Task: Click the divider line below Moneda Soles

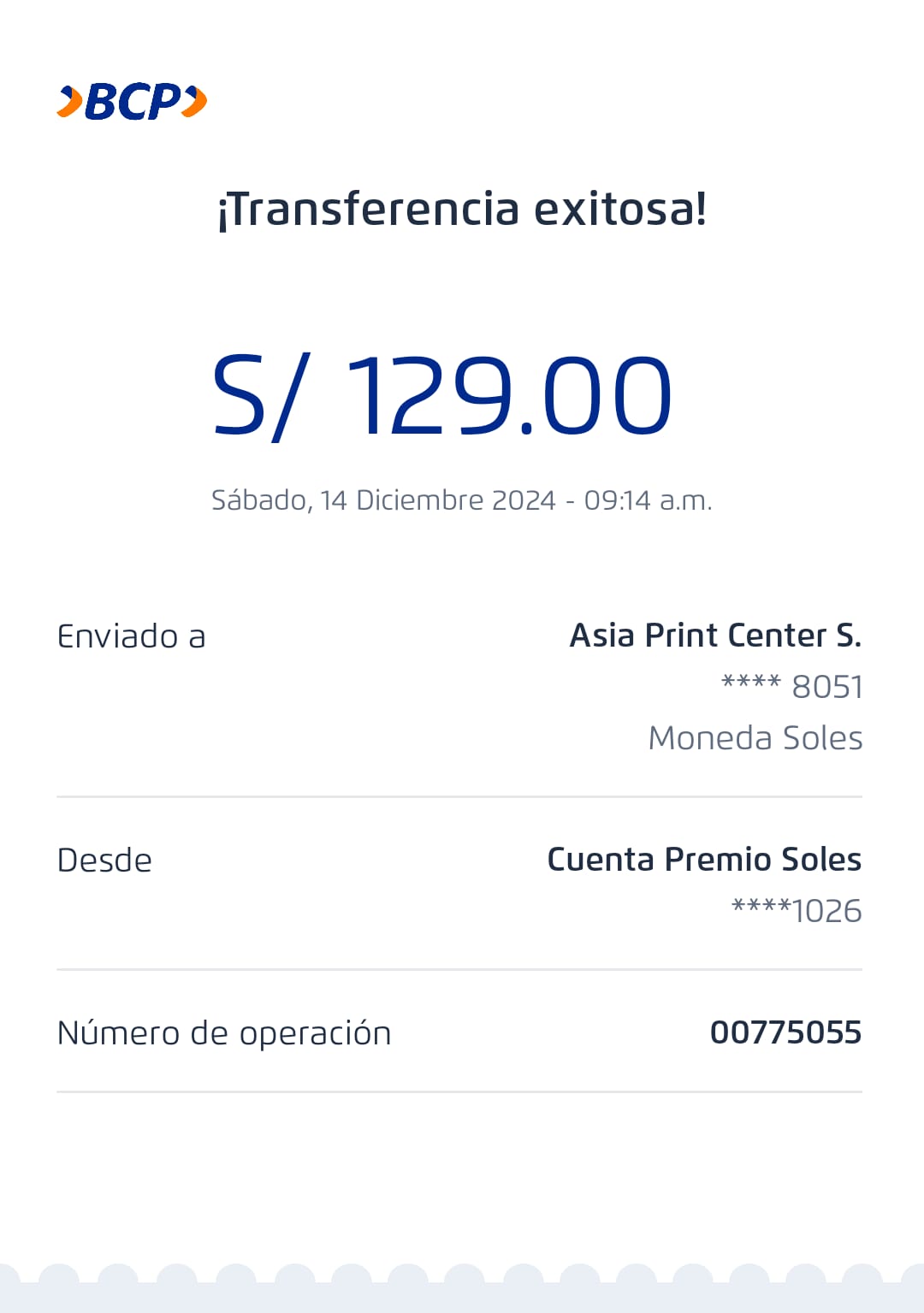Action: tap(459, 796)
